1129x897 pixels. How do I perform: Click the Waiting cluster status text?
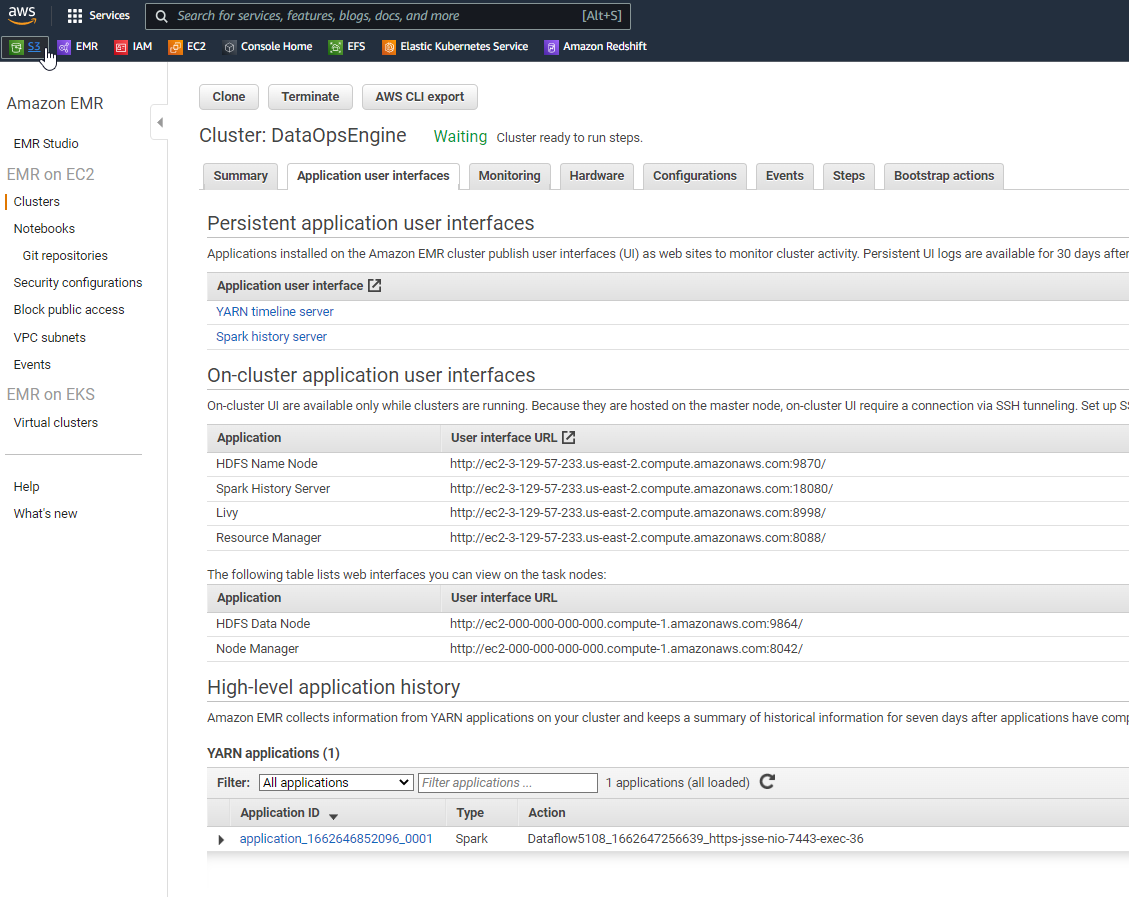tap(460, 137)
